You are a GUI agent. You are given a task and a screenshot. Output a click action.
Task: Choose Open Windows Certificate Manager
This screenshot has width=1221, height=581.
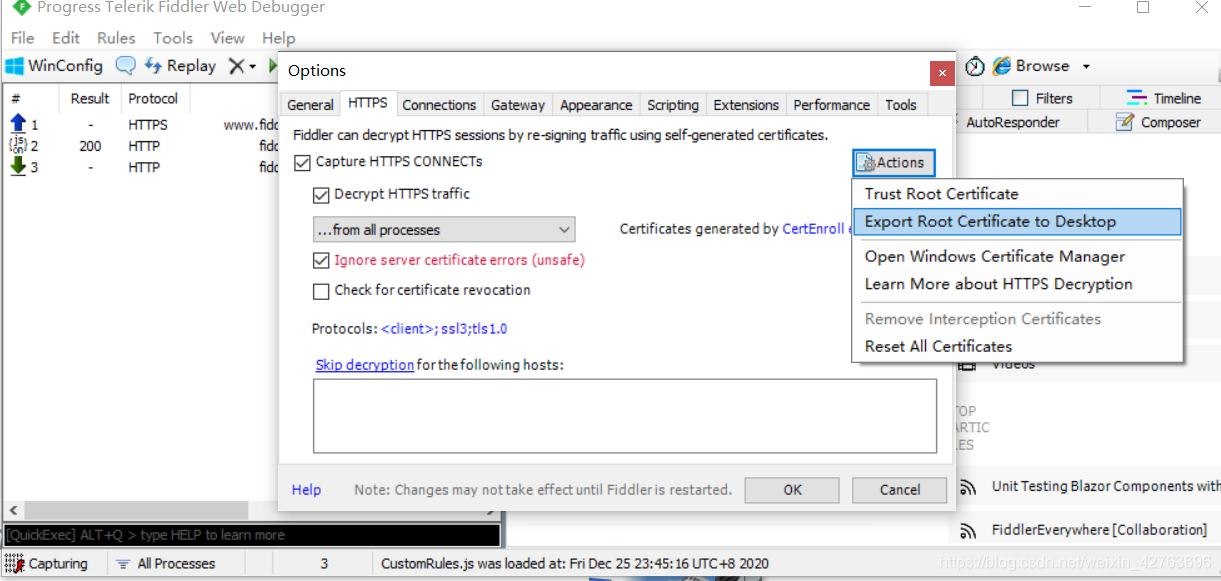(x=1018, y=257)
